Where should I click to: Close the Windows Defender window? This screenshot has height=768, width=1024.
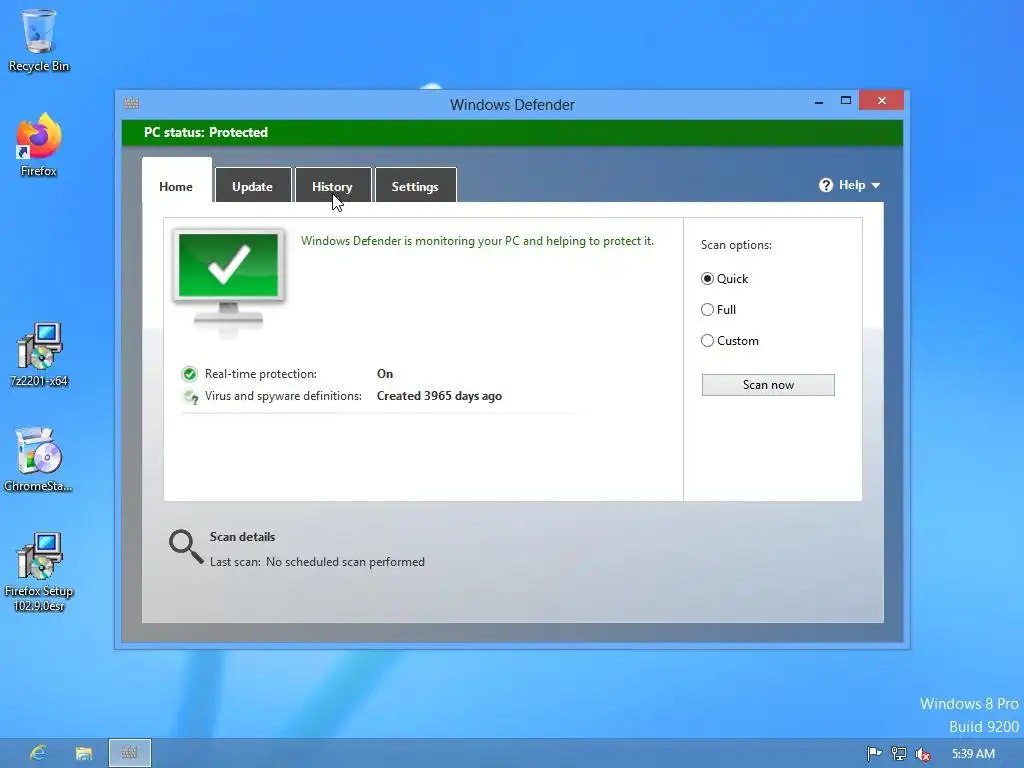882,100
